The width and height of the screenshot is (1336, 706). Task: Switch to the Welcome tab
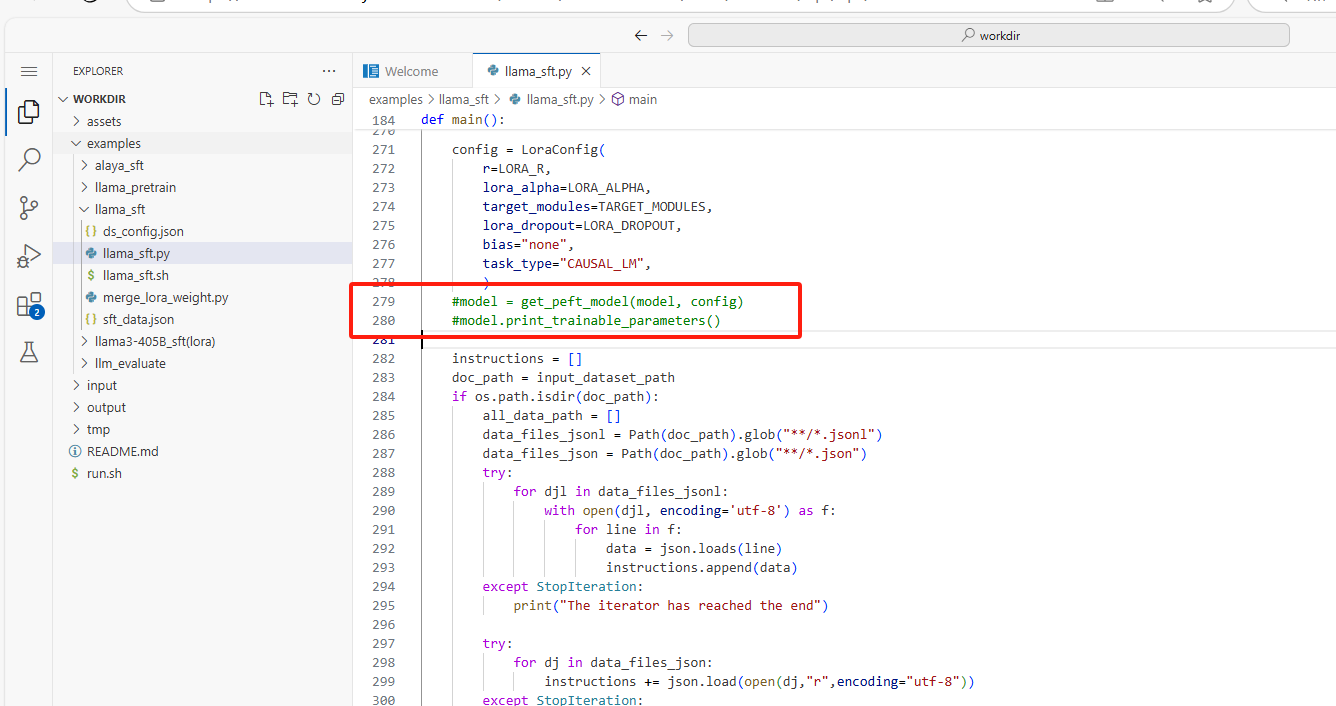[411, 71]
